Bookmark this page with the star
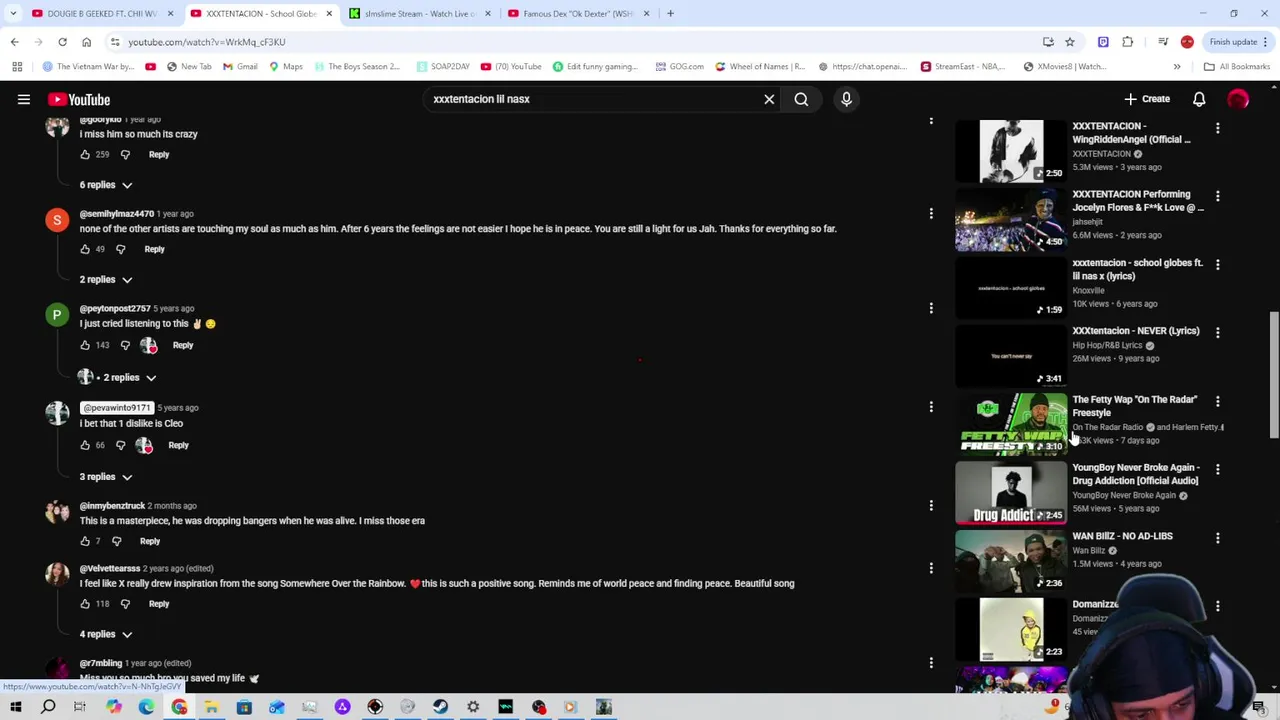Image resolution: width=1280 pixels, height=720 pixels. pyautogui.click(x=1070, y=42)
